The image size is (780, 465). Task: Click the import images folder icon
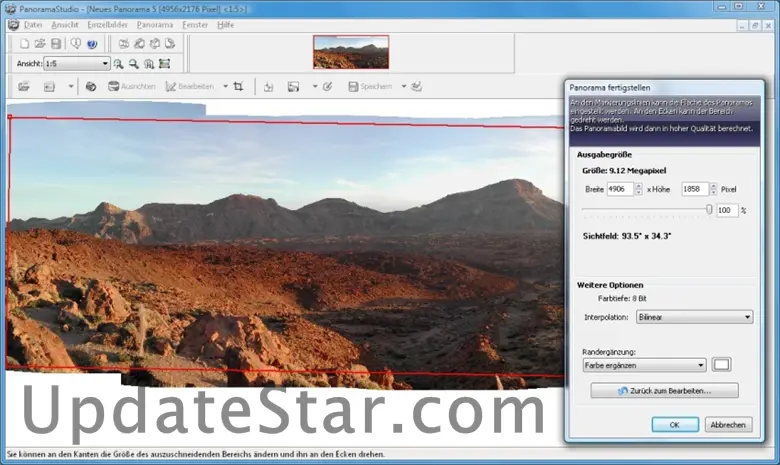(24, 87)
